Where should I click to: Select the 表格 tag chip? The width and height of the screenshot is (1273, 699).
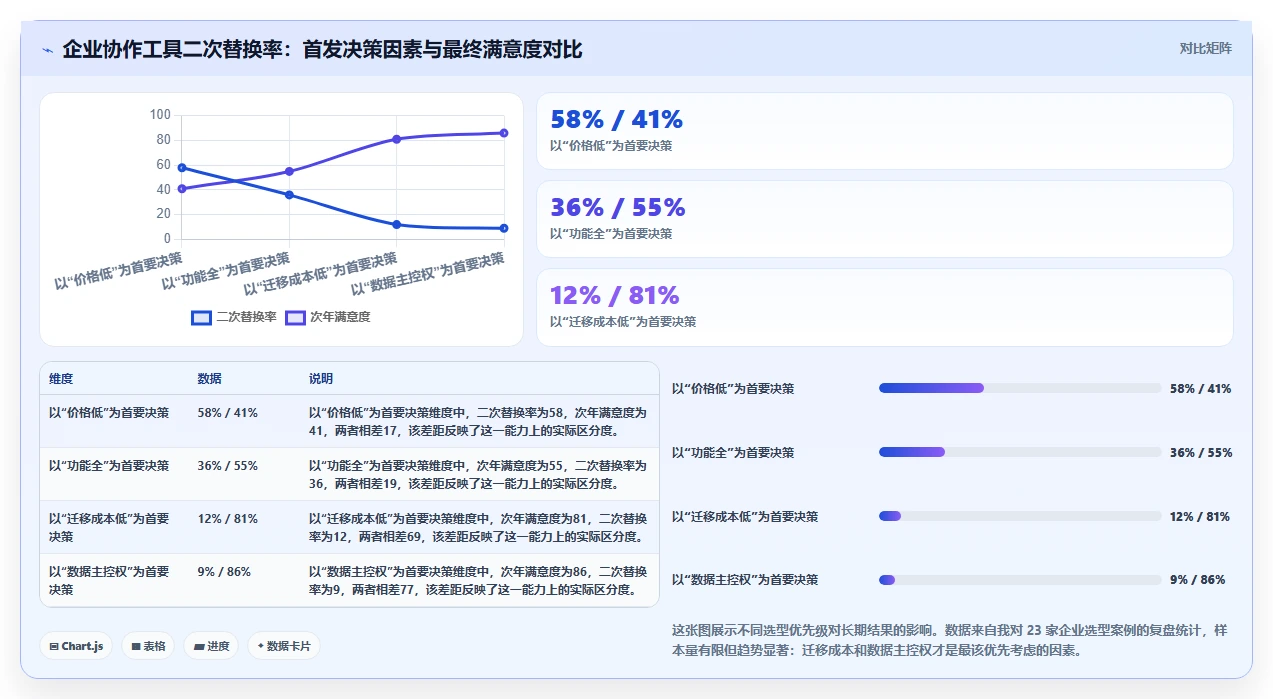click(148, 646)
